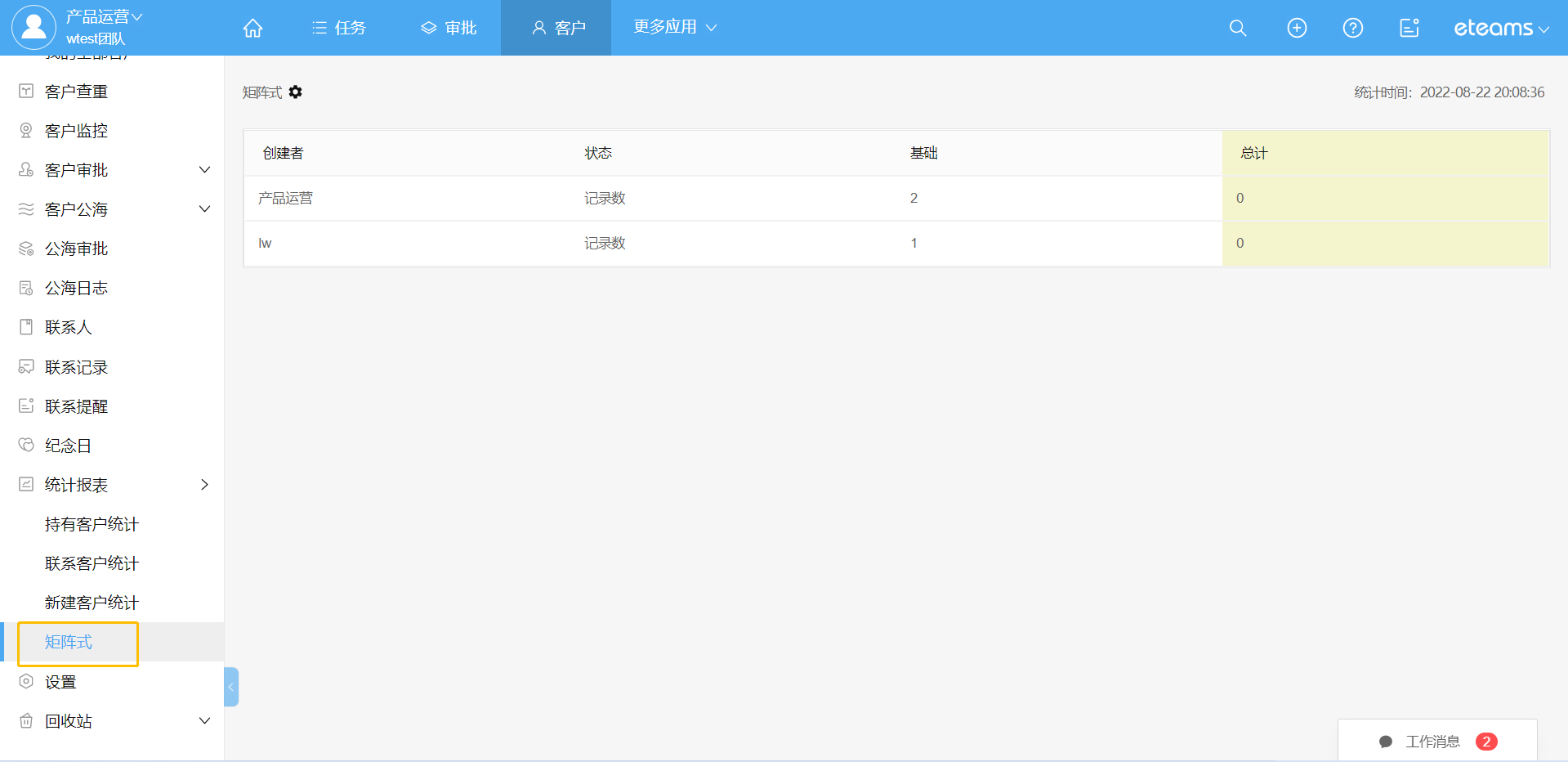Open the 更多应用 dropdown
1568x762 pixels.
point(675,27)
